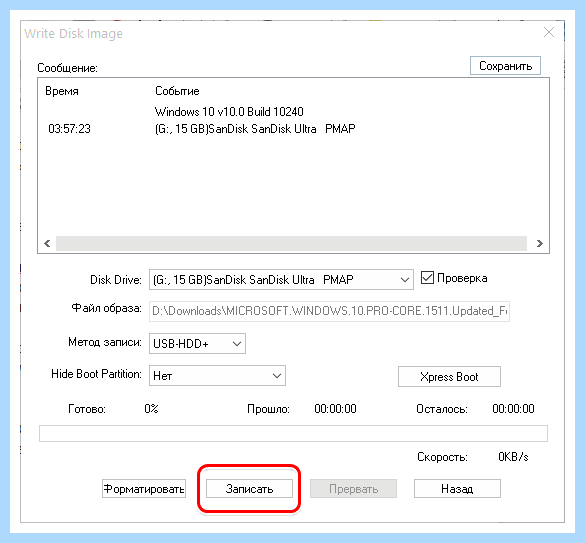The image size is (585, 543).
Task: Toggle the Проверка checkbox
Action: coord(427,278)
